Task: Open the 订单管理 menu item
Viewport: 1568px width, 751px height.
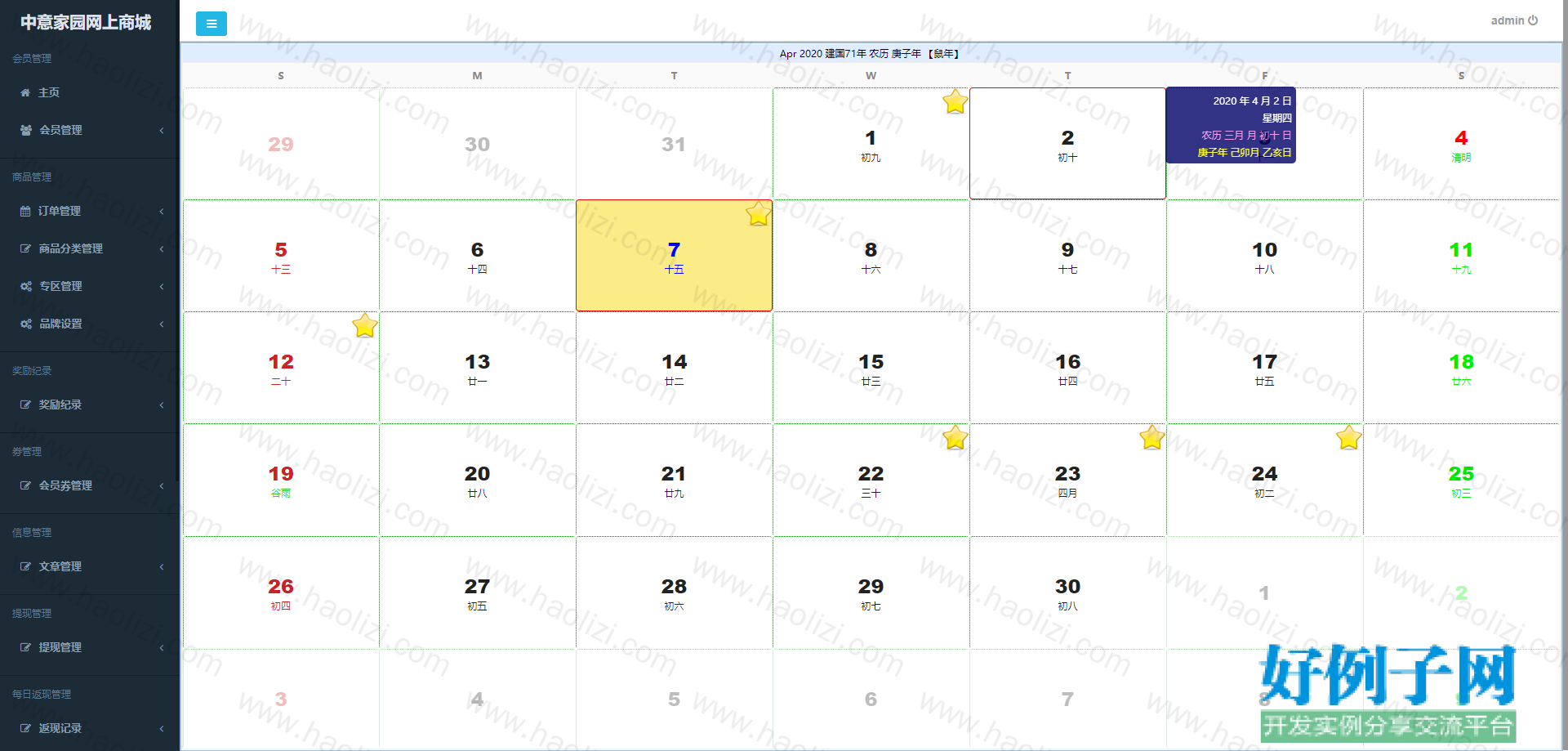Action: point(90,211)
